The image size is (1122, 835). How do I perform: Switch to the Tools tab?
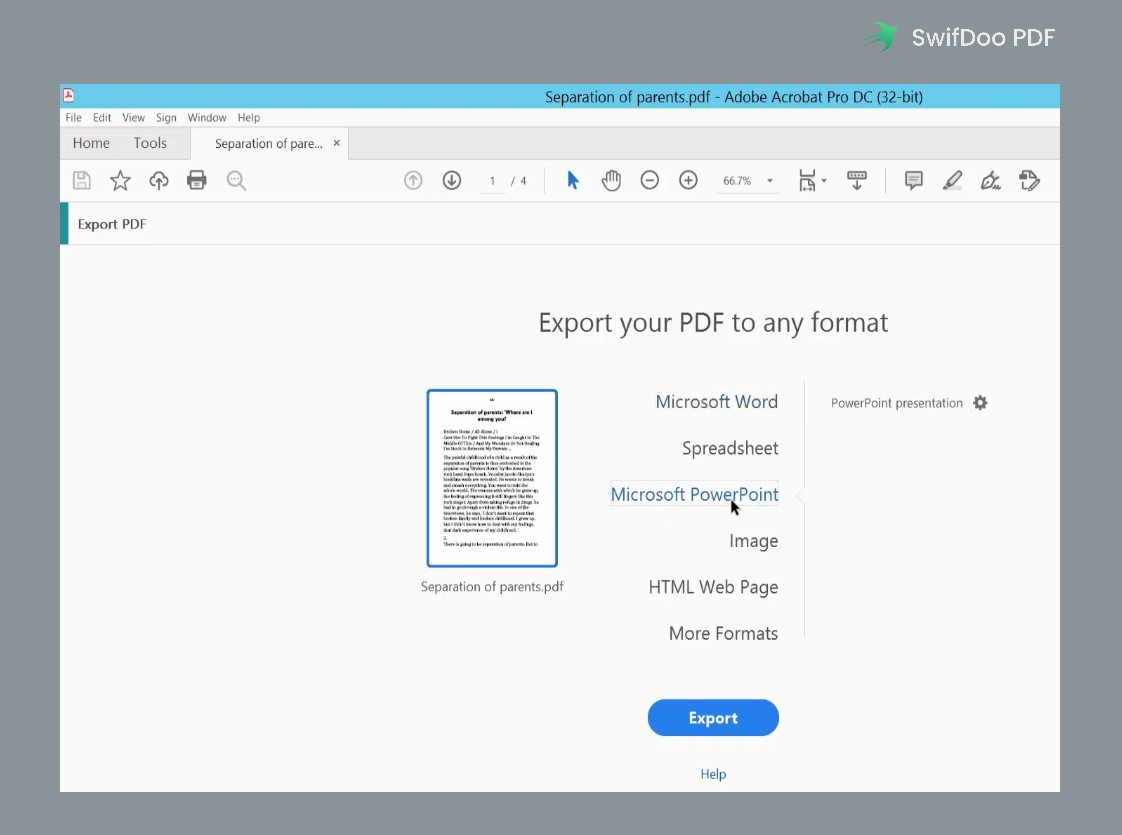coord(150,143)
